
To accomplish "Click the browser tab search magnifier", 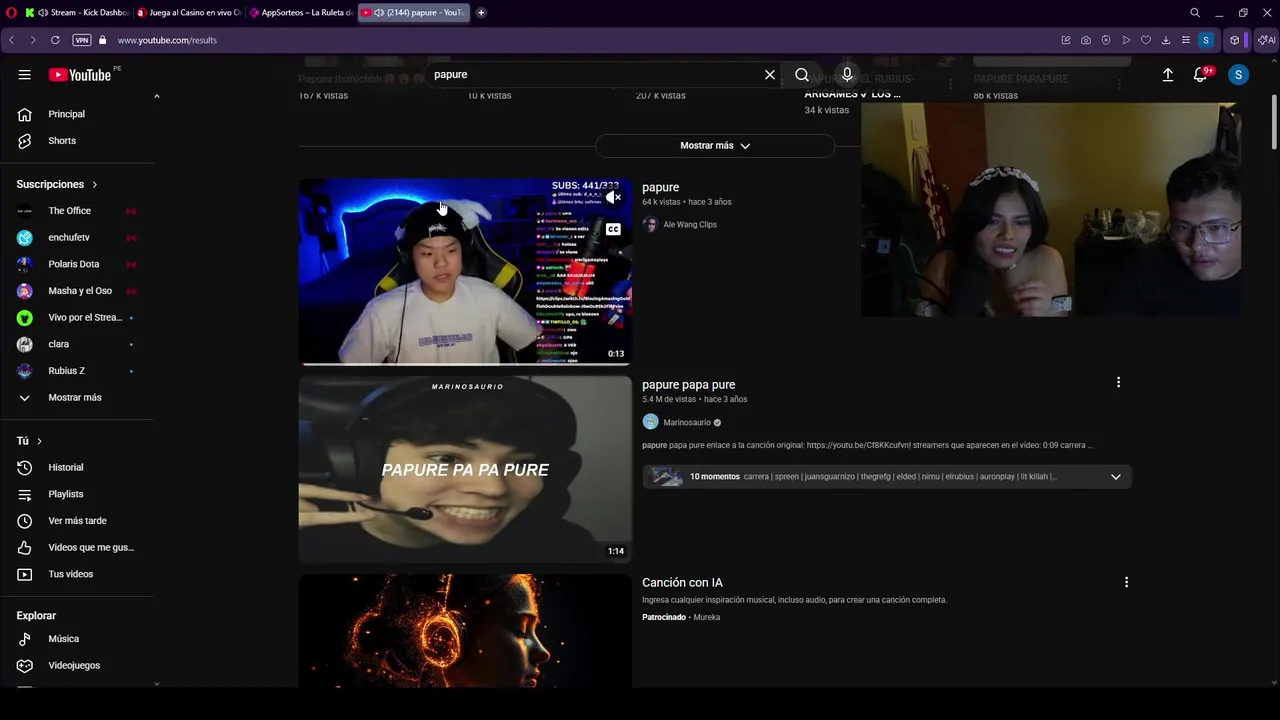I will click(x=1195, y=13).
